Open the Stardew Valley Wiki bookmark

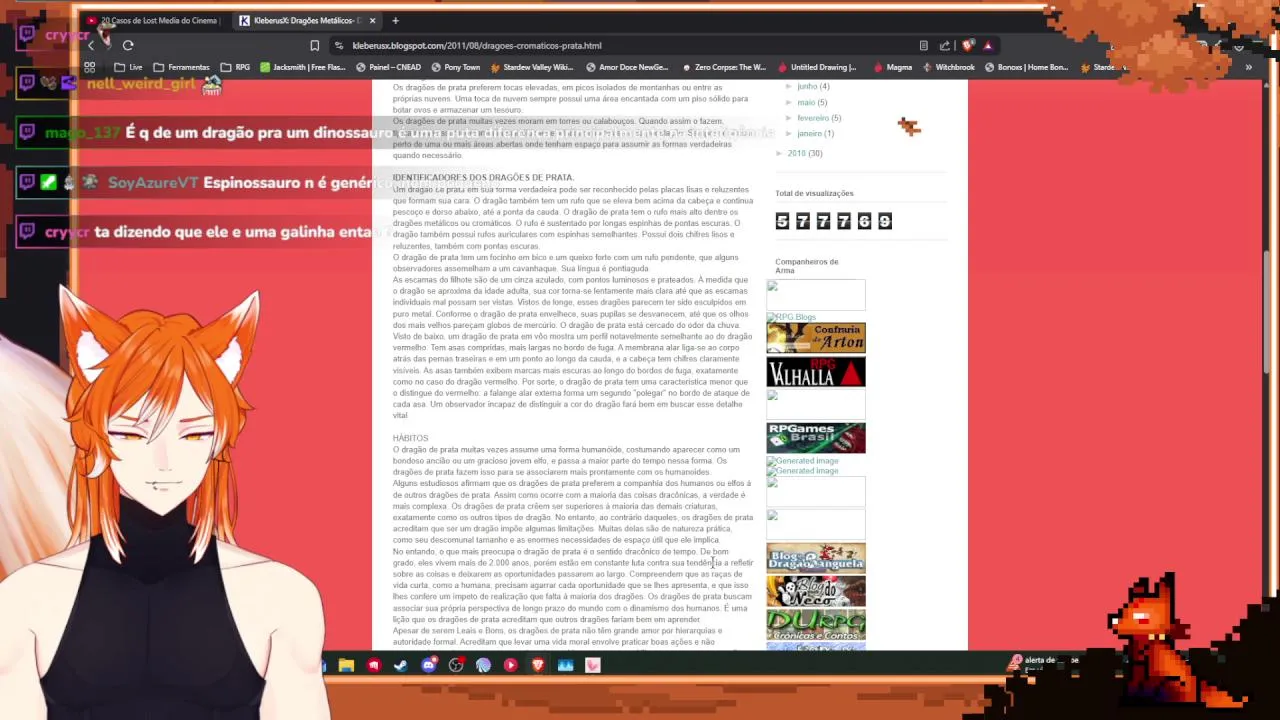(x=531, y=67)
